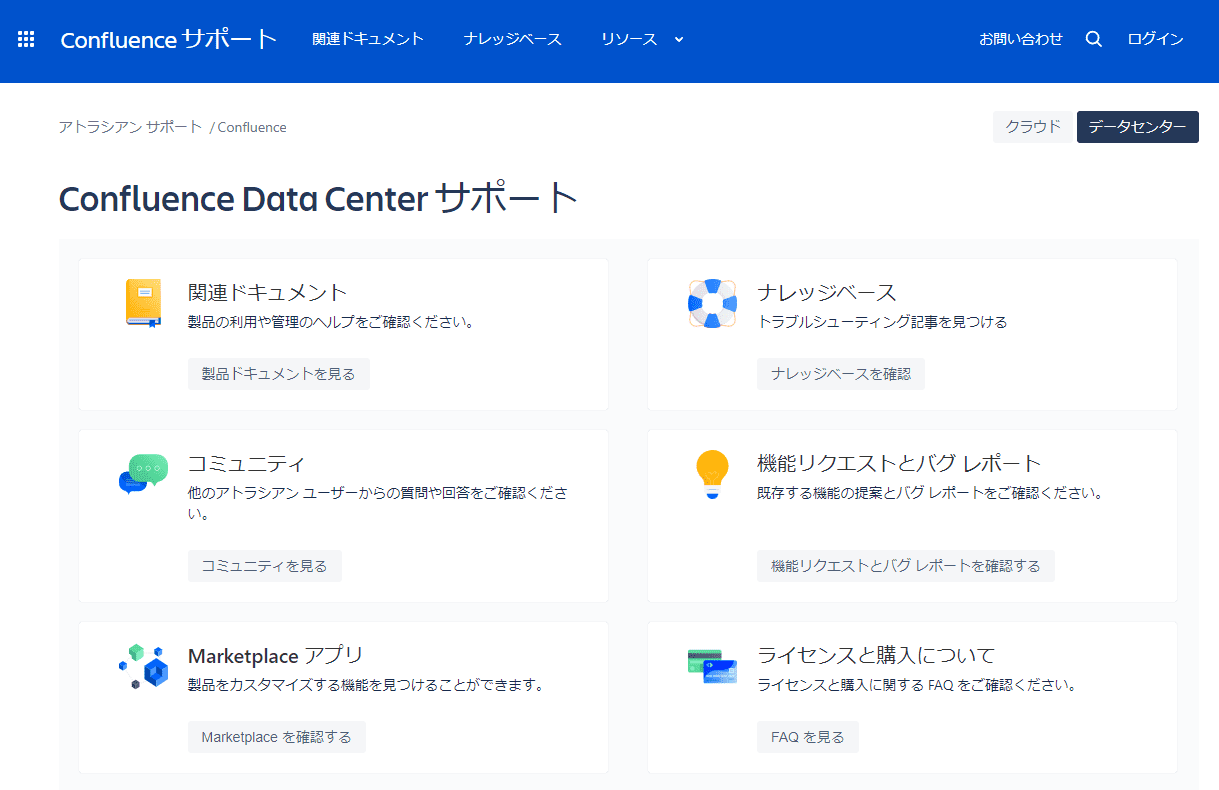Image resolution: width=1219 pixels, height=790 pixels.
Task: Click the 関連ドキュメント card heading
Action: tap(268, 292)
